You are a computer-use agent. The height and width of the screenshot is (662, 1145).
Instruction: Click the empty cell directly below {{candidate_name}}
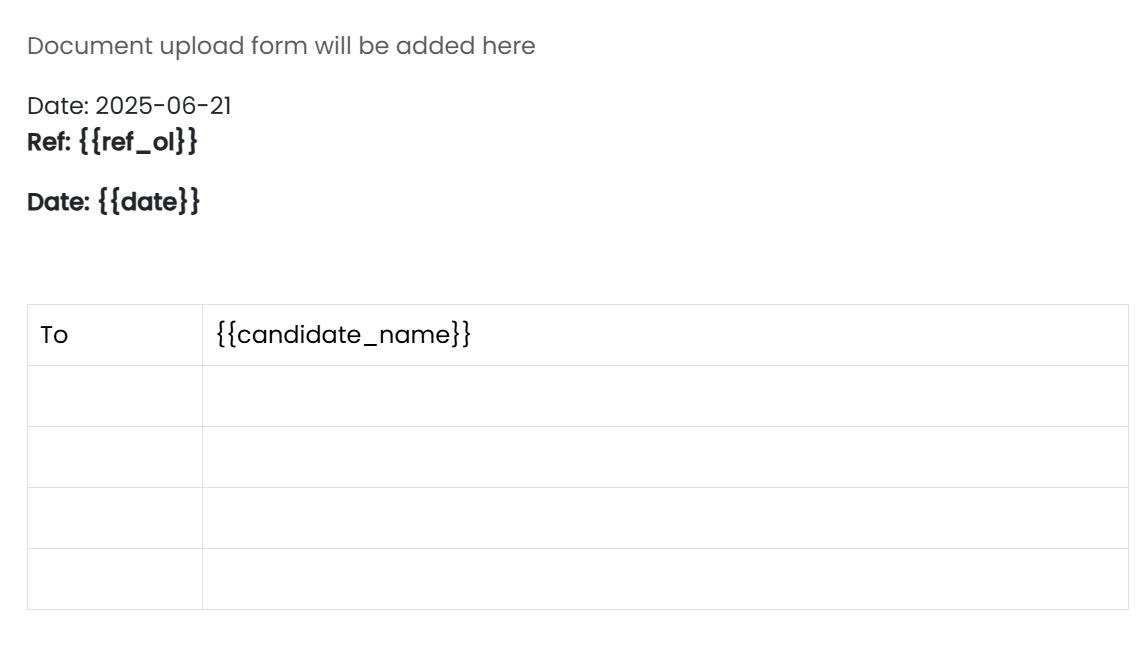665,396
